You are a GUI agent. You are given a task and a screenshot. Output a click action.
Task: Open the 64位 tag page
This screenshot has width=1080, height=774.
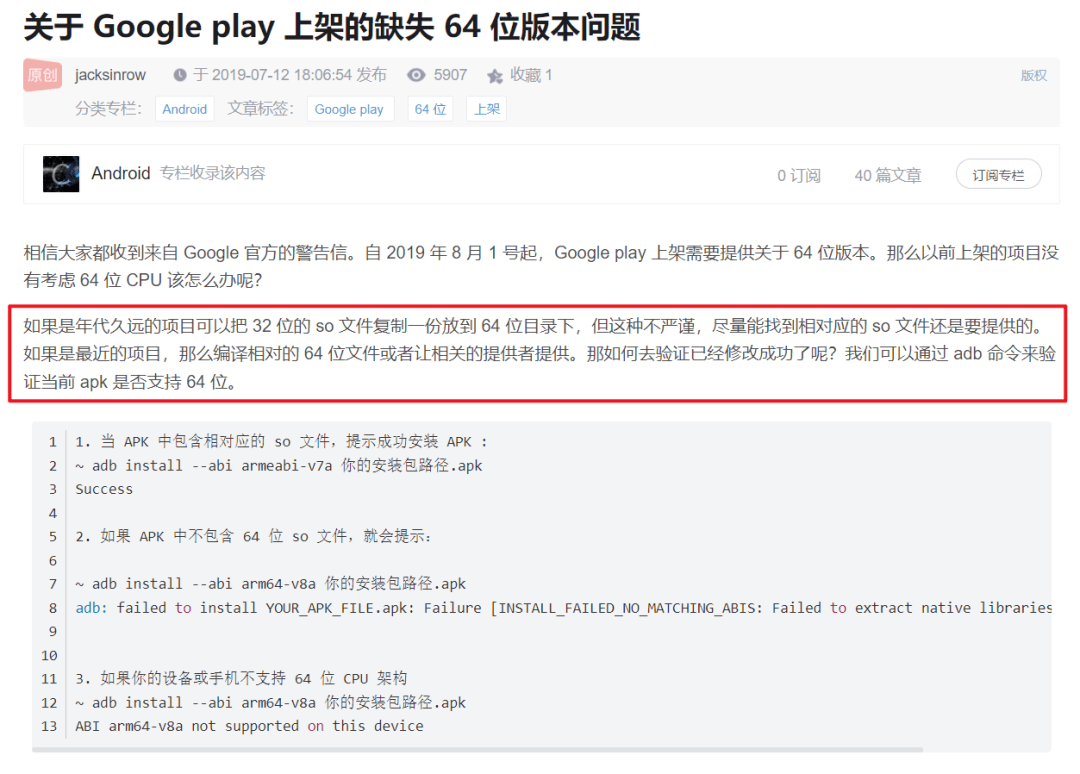pos(429,108)
